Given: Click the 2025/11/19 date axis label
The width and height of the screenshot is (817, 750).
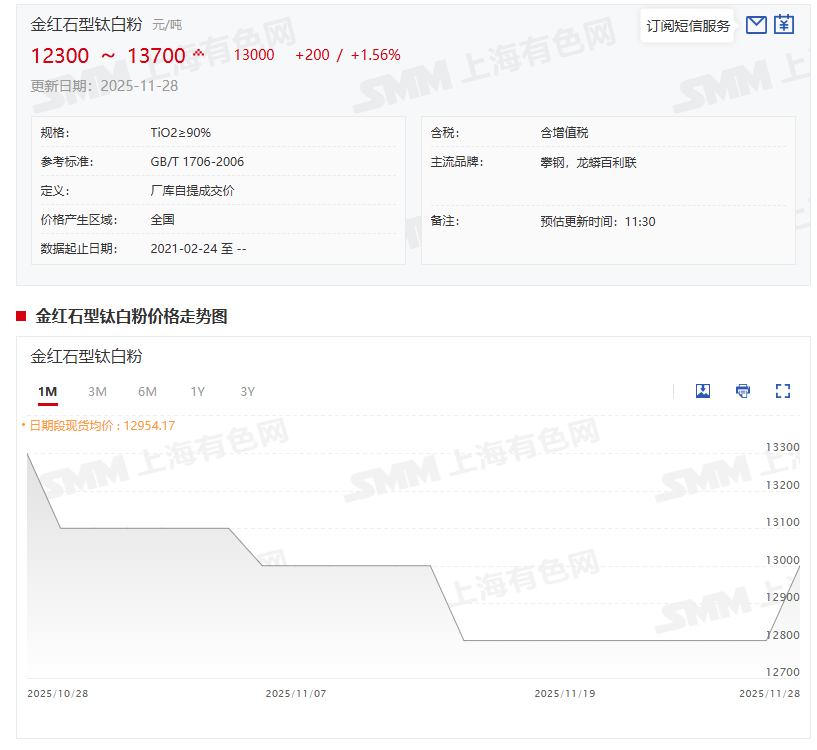Looking at the screenshot, I should pyautogui.click(x=564, y=693).
